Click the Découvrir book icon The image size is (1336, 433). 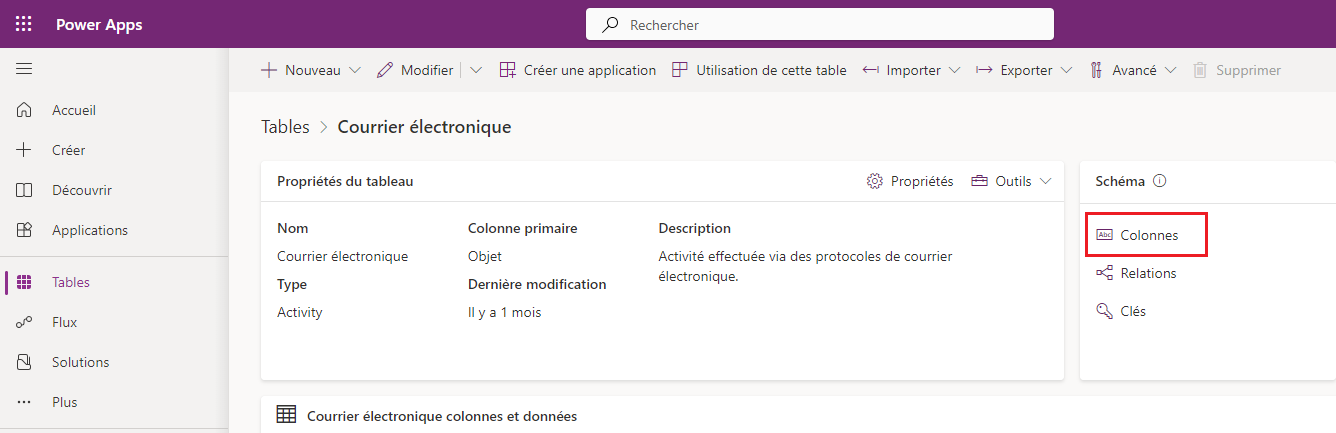point(25,190)
